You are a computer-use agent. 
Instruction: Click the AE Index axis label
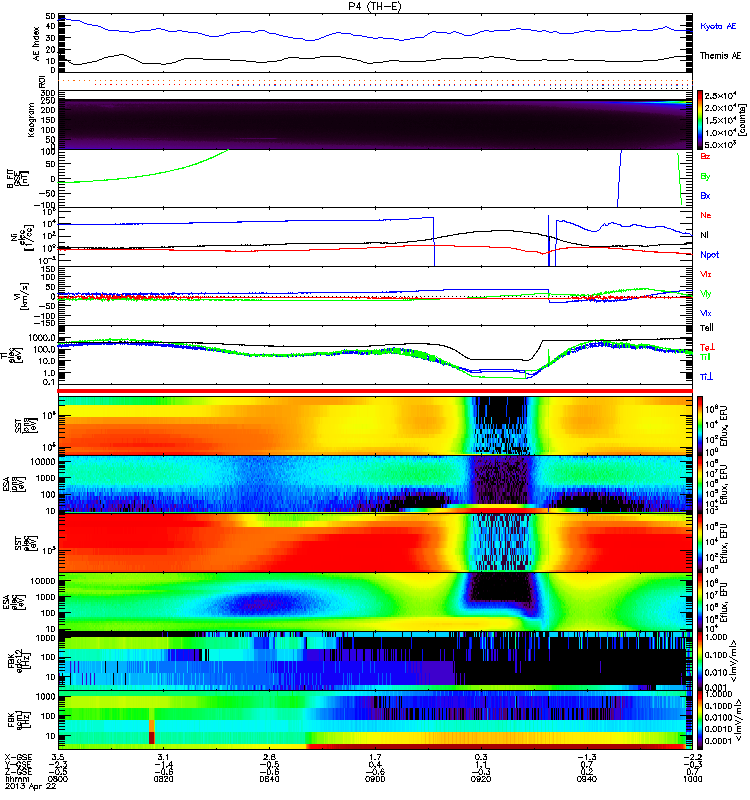click(36, 44)
